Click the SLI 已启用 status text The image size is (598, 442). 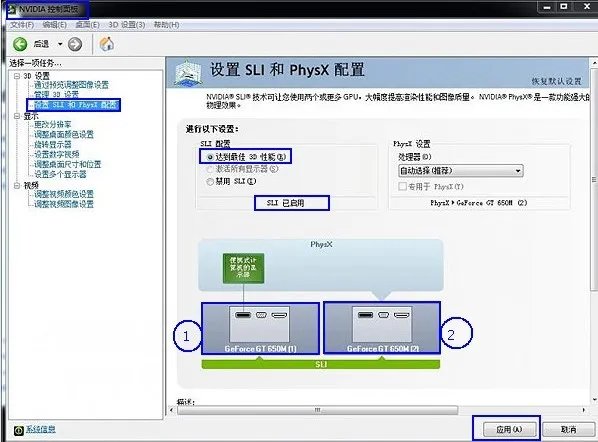tap(286, 203)
